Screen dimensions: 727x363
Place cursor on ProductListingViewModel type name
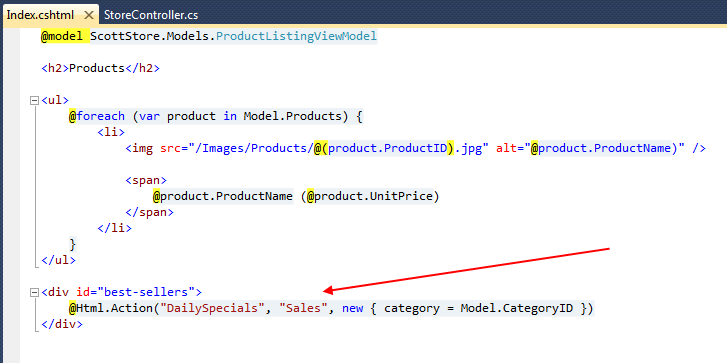tap(296, 36)
